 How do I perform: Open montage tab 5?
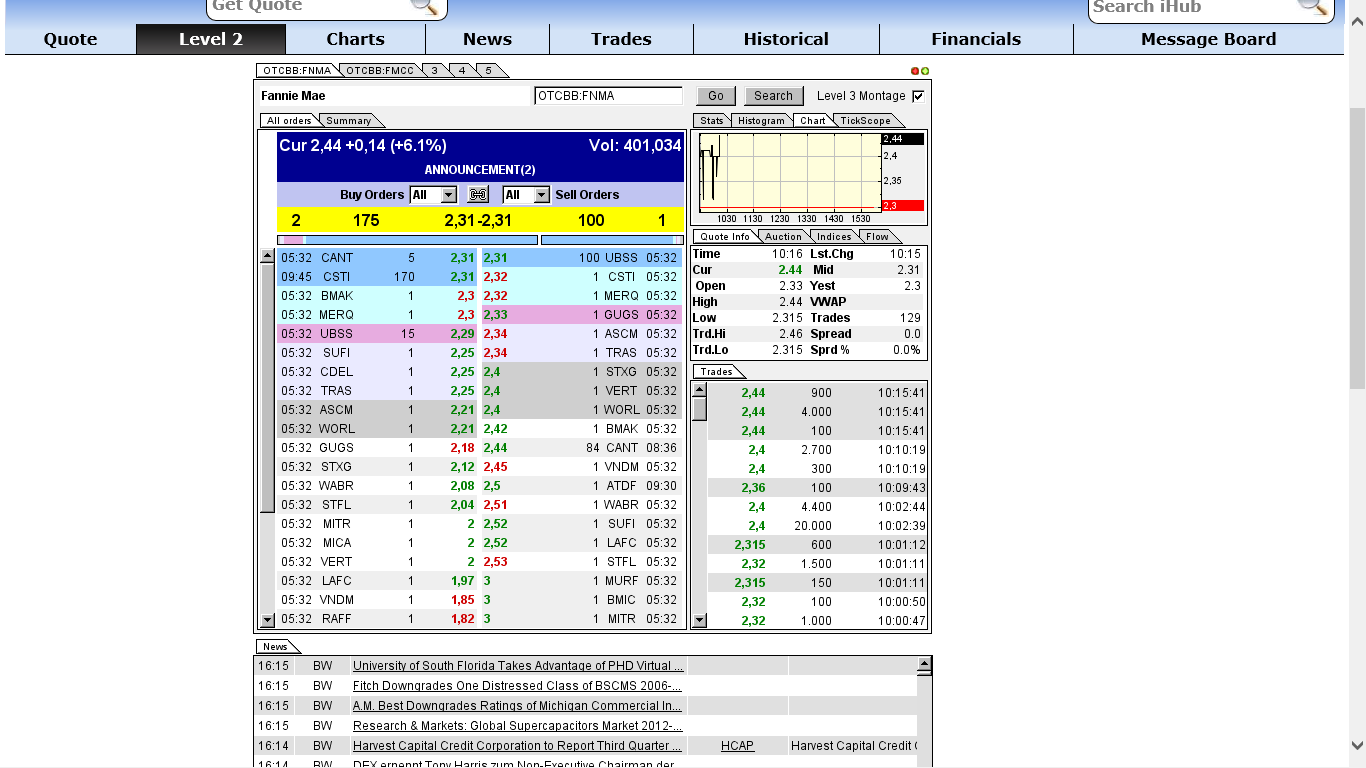pyautogui.click(x=488, y=70)
